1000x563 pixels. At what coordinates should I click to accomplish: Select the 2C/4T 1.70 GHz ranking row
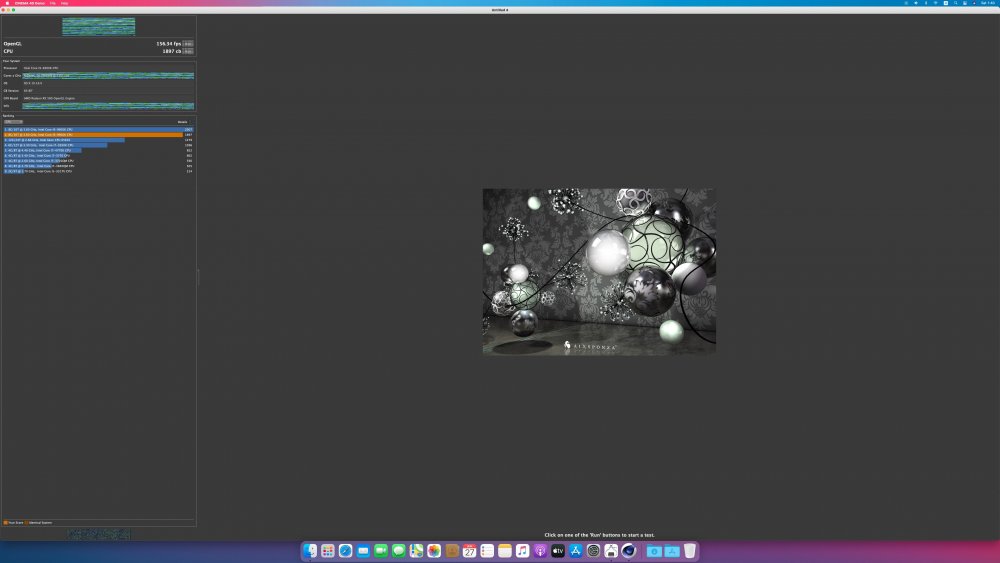pos(98,171)
